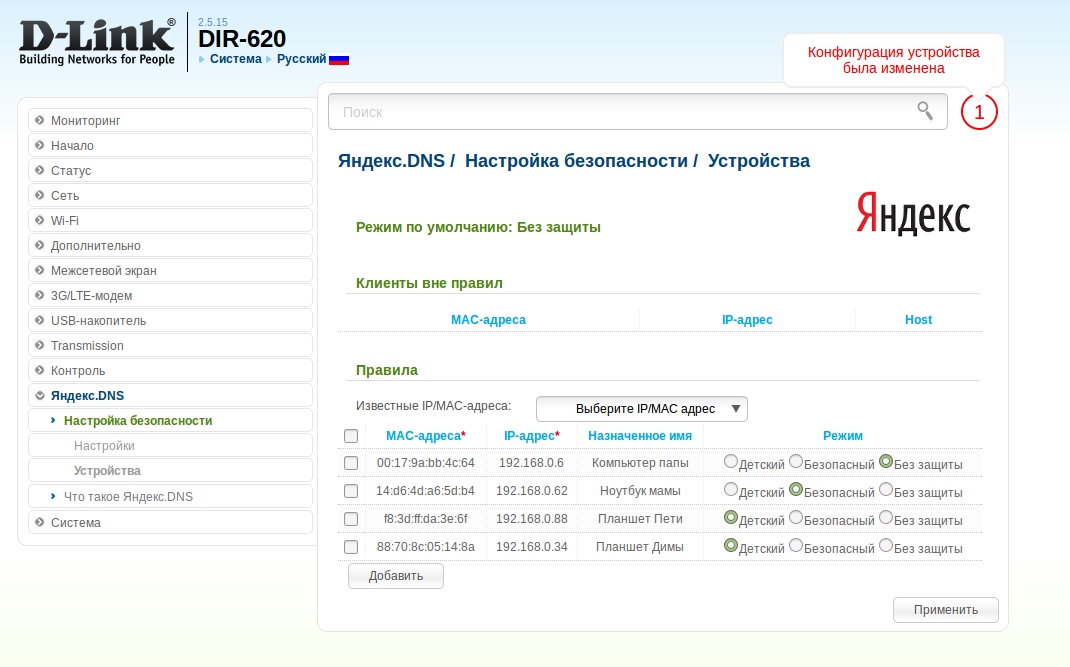The image size is (1070, 667).
Task: Click the D-Link logo
Action: (x=97, y=42)
